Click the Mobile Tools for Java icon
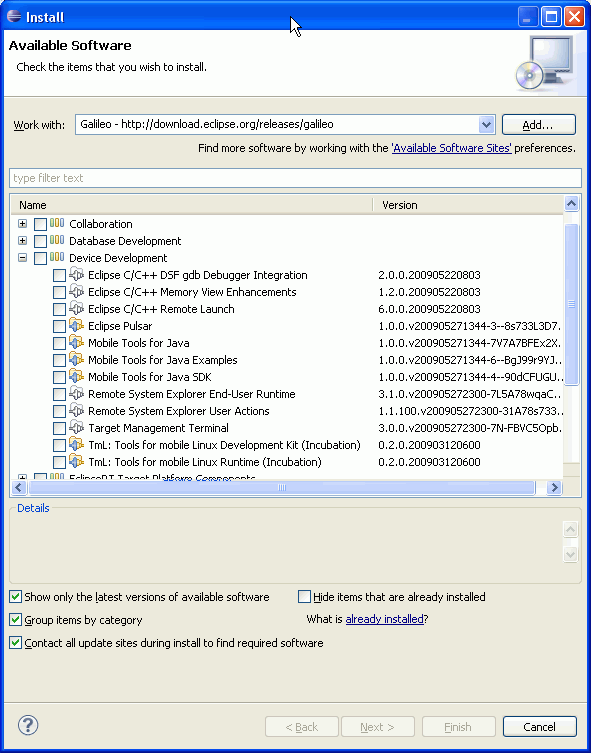Image resolution: width=591 pixels, height=753 pixels. click(77, 343)
